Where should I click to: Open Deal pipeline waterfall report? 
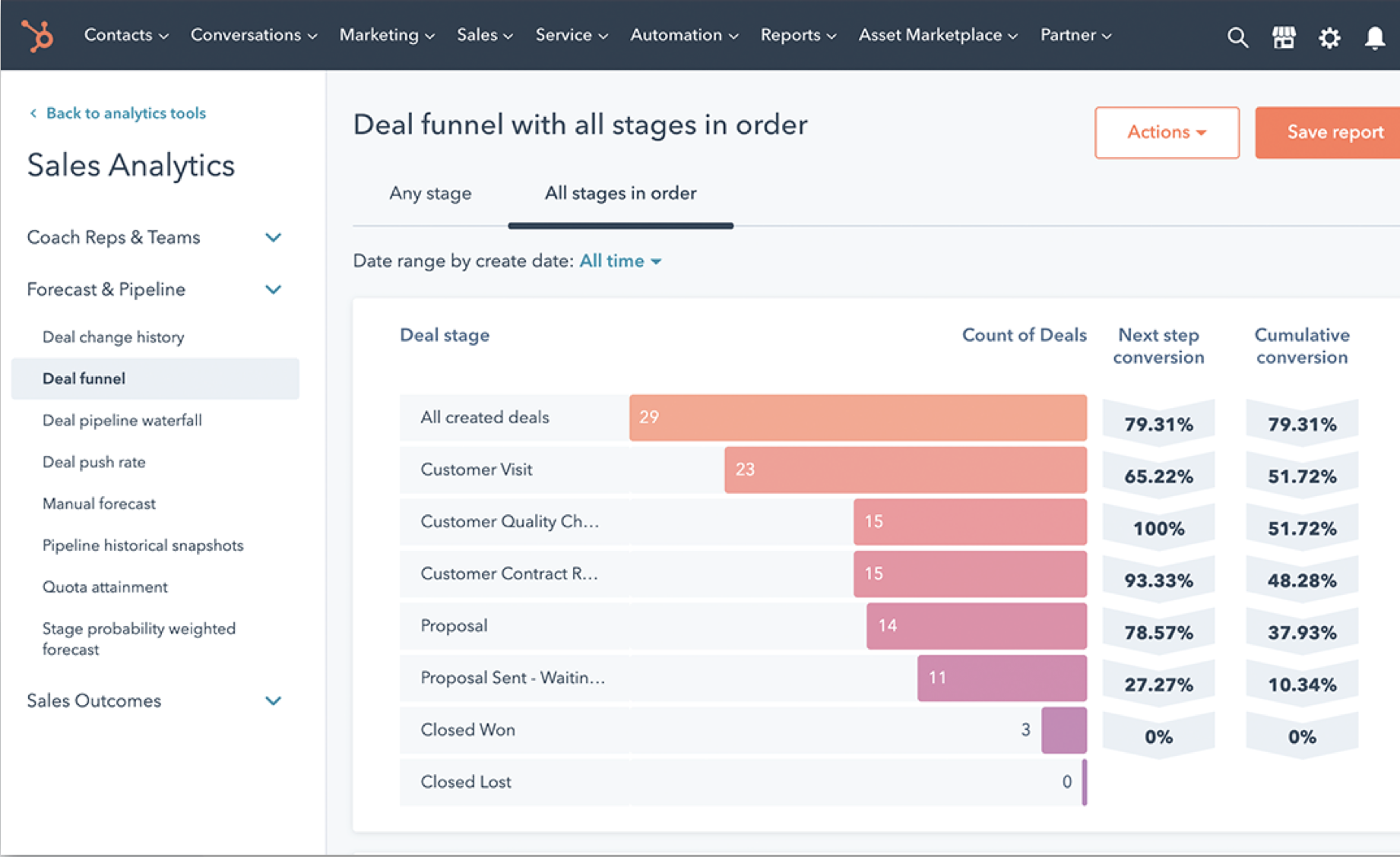click(x=122, y=420)
